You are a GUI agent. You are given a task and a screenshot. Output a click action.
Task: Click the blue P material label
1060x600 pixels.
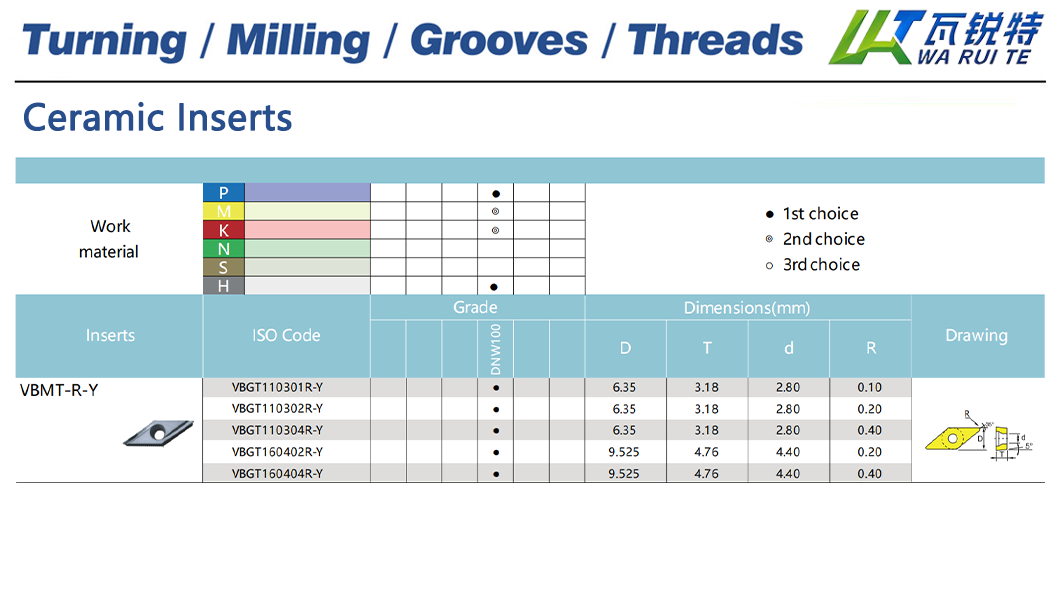point(223,193)
